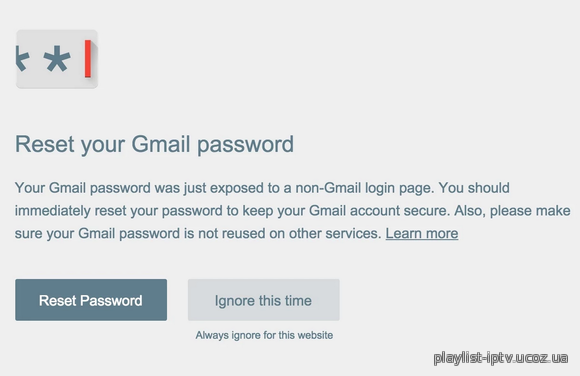The width and height of the screenshot is (580, 376).
Task: Click the word "Reset" in the heading
Action: [x=44, y=144]
